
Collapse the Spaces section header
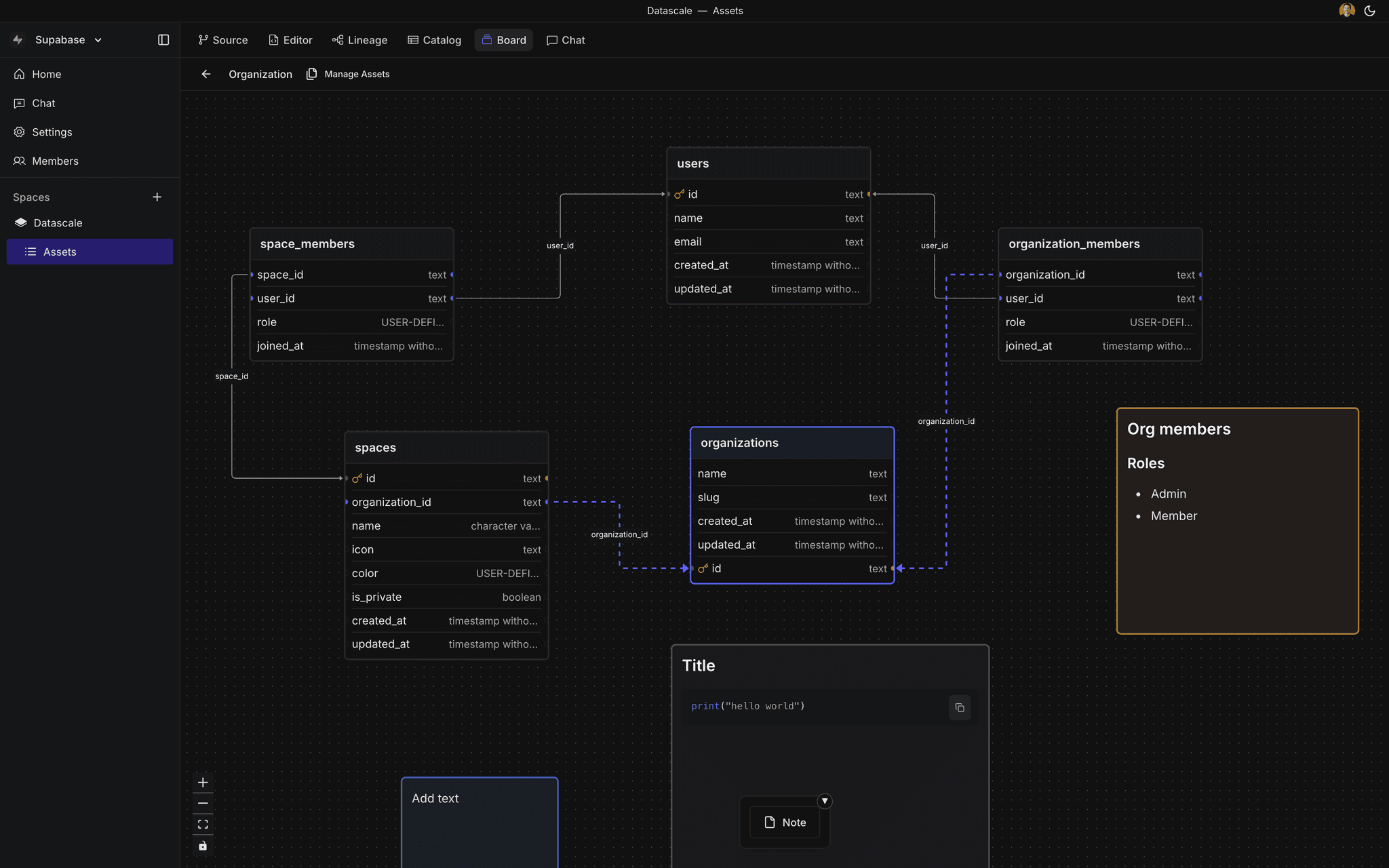point(31,197)
